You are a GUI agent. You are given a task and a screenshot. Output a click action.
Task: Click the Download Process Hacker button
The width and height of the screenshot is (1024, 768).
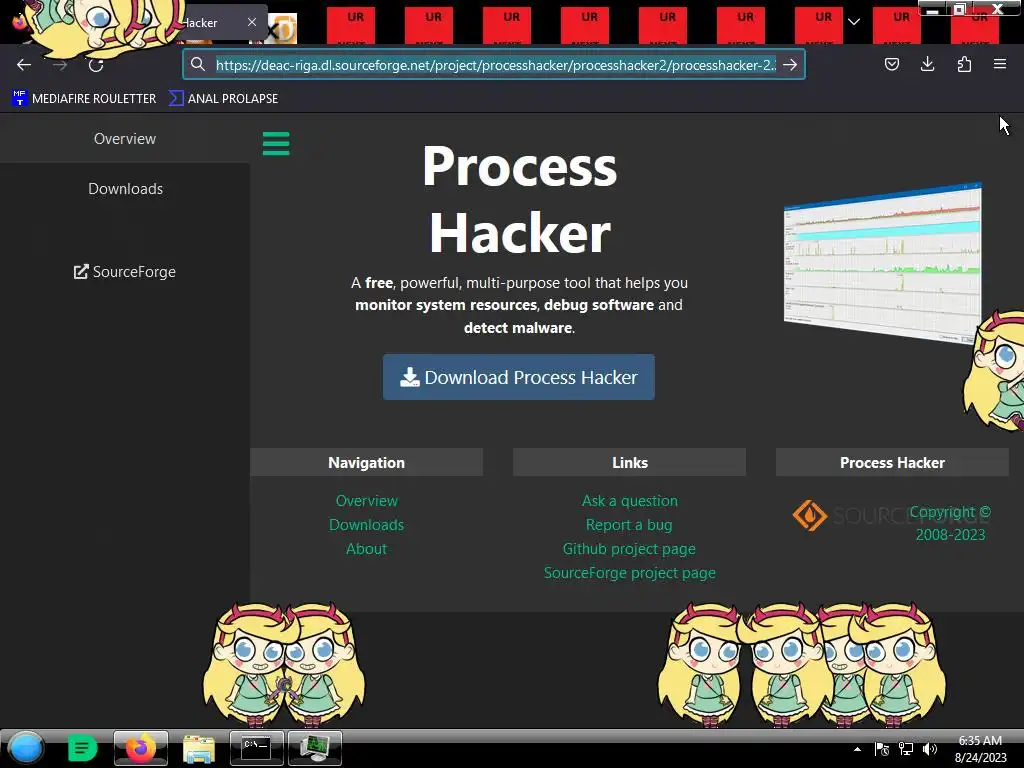(519, 377)
